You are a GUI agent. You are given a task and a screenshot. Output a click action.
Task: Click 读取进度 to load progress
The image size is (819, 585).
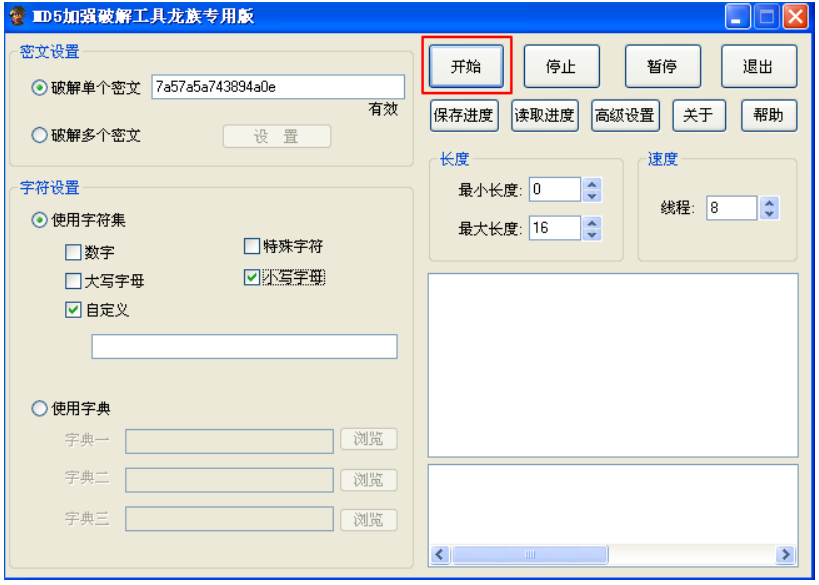point(548,115)
